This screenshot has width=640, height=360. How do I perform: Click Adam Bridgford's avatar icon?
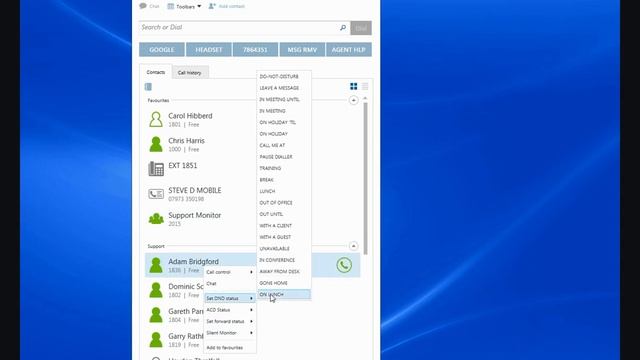[x=156, y=265]
